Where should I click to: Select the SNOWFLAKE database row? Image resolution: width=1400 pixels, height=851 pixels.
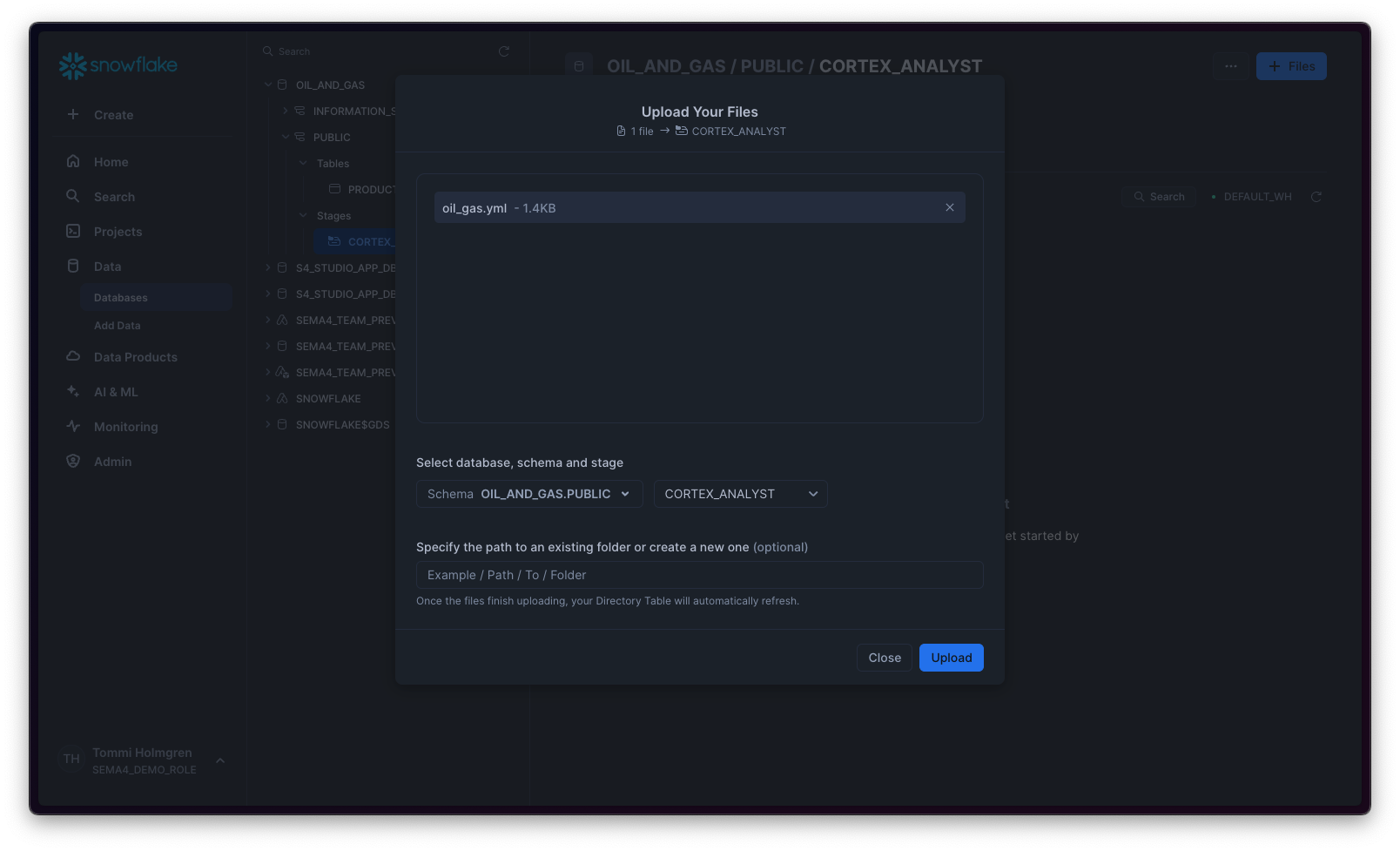coord(329,398)
